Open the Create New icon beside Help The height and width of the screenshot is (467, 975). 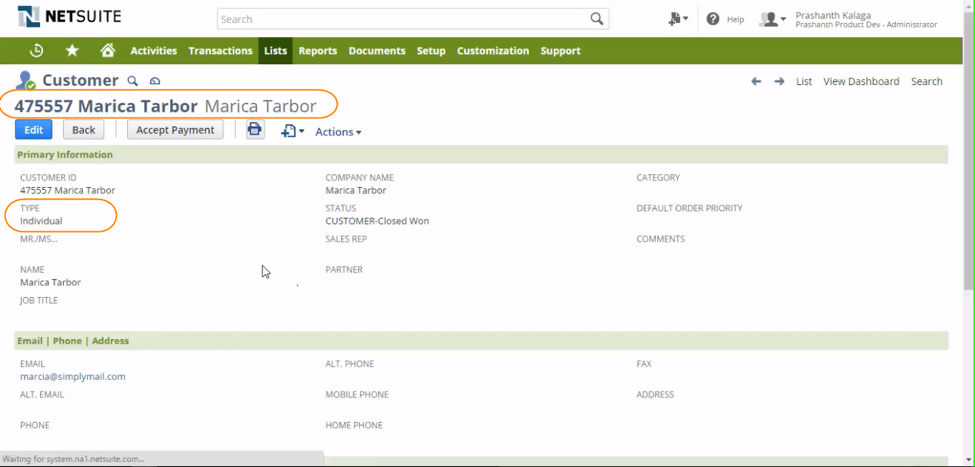(677, 19)
